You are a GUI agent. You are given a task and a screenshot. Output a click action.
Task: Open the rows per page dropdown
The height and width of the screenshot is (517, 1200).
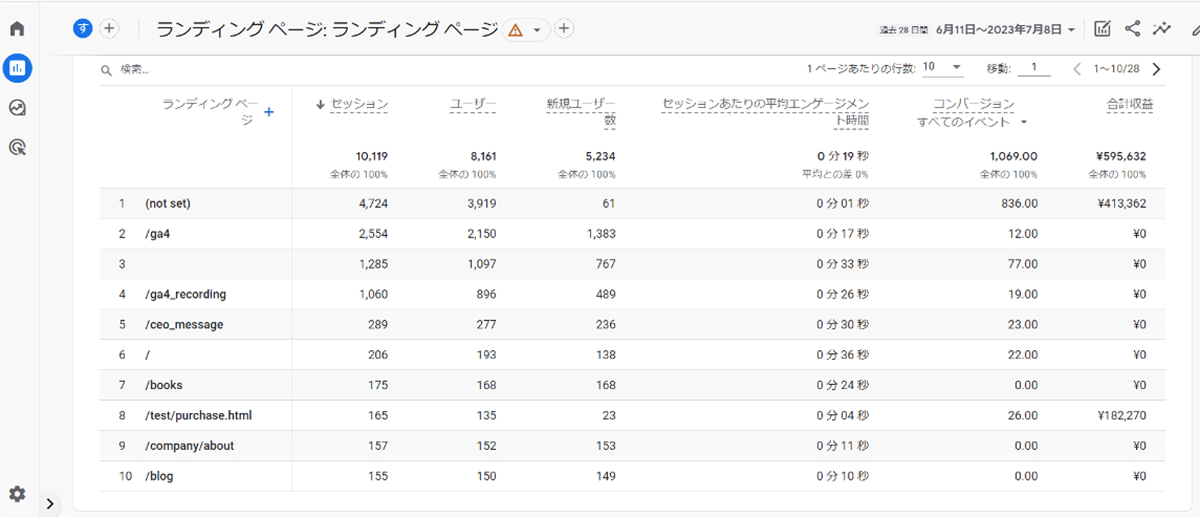pos(942,68)
